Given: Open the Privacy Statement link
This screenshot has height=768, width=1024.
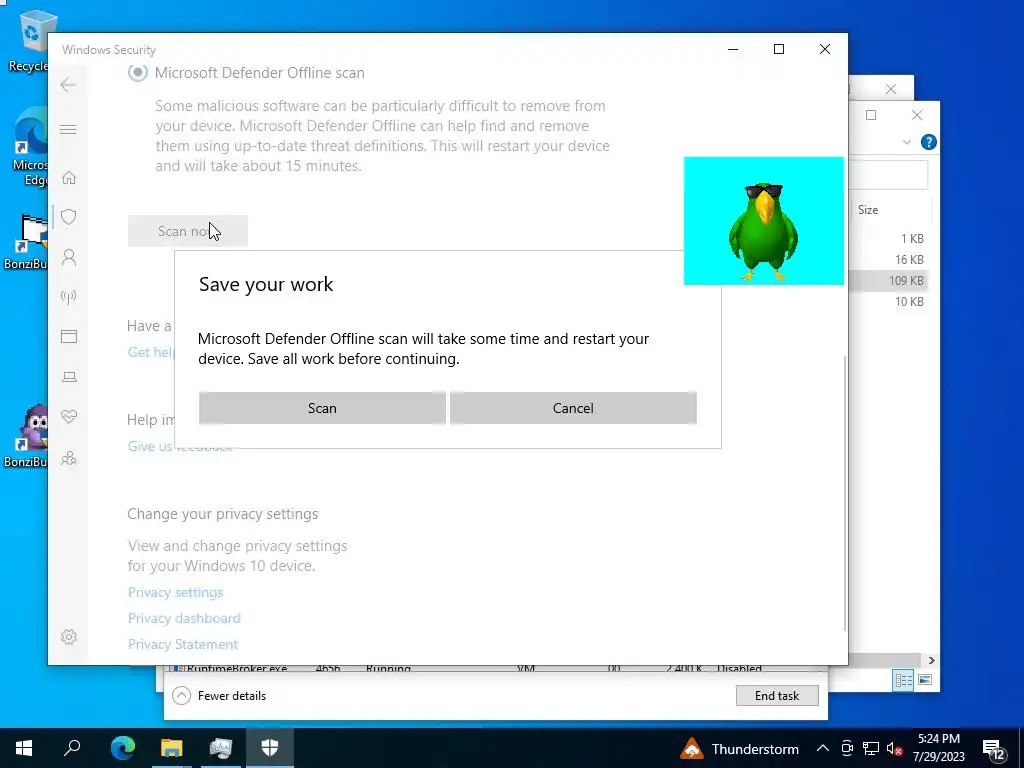Looking at the screenshot, I should (x=182, y=645).
